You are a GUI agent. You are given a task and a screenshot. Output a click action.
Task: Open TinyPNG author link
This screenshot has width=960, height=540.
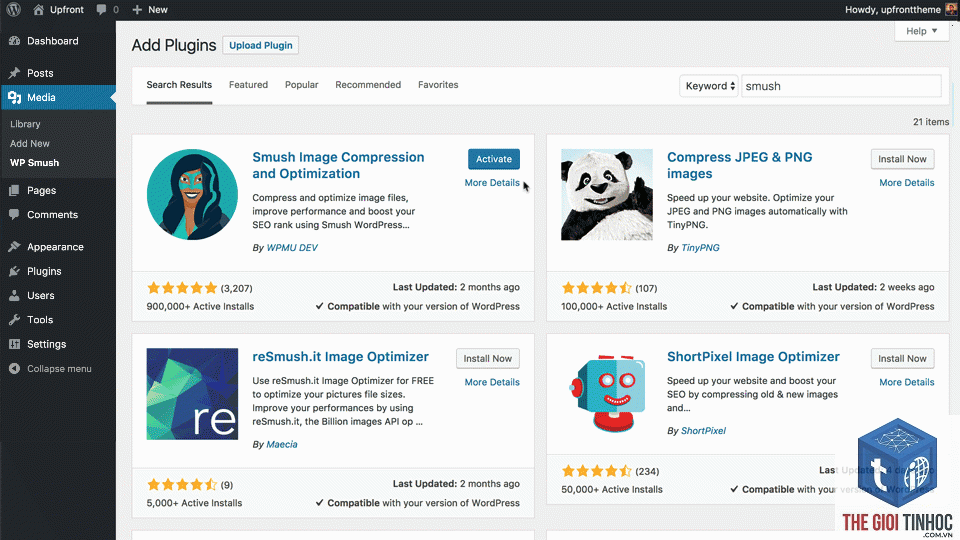[700, 248]
